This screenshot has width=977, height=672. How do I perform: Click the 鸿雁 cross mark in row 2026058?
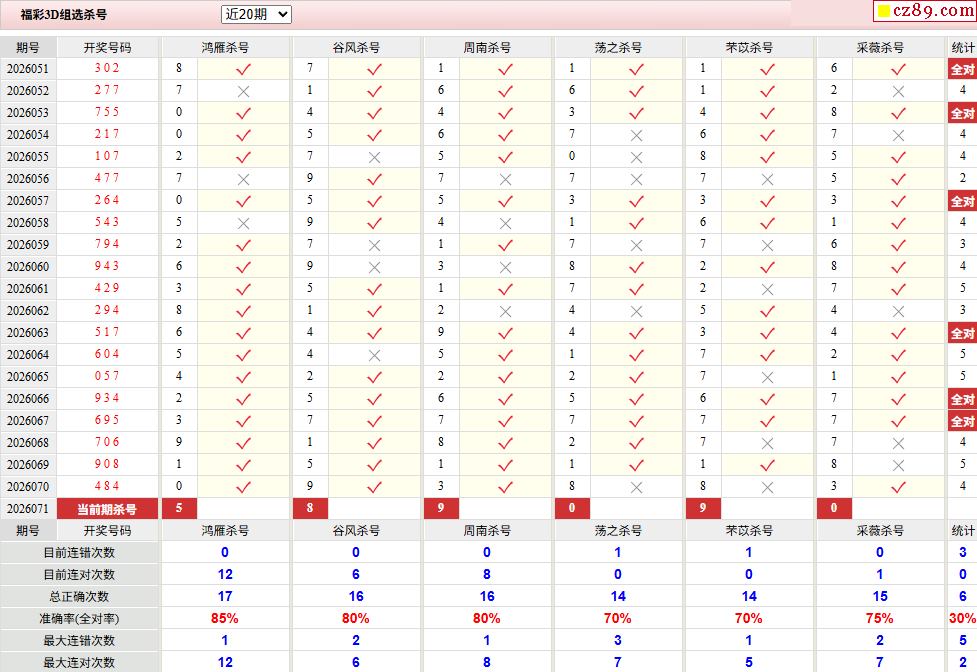coord(244,224)
